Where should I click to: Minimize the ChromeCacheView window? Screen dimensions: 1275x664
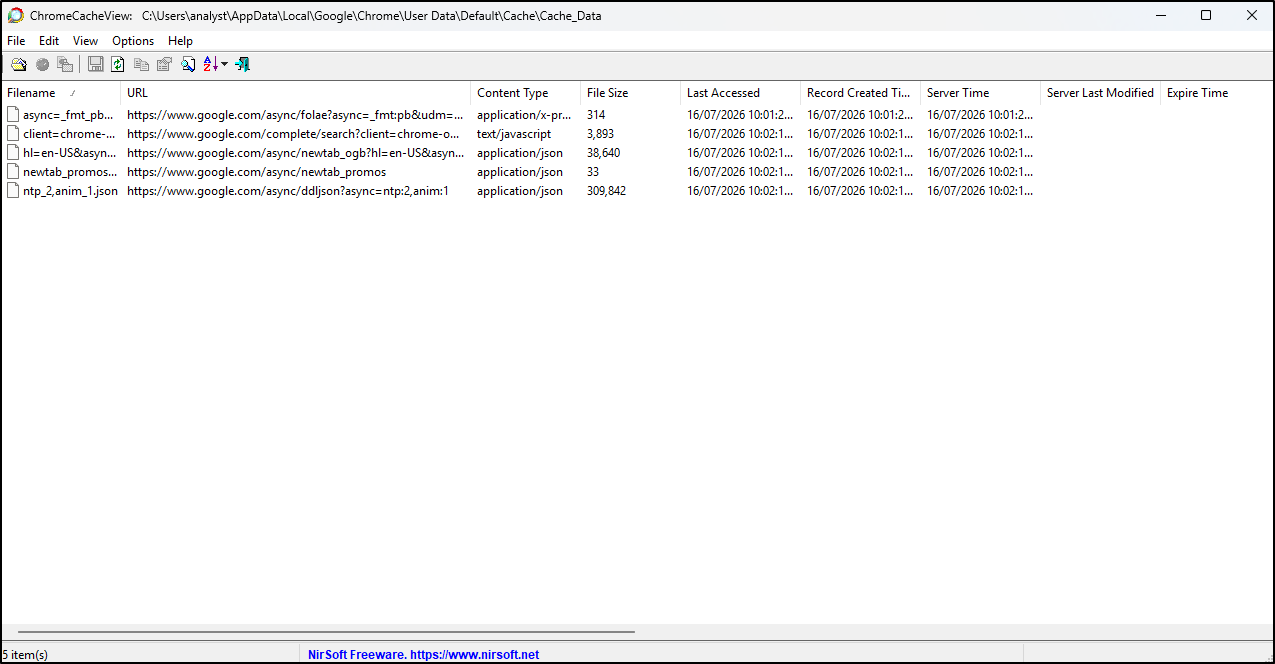coord(1160,15)
